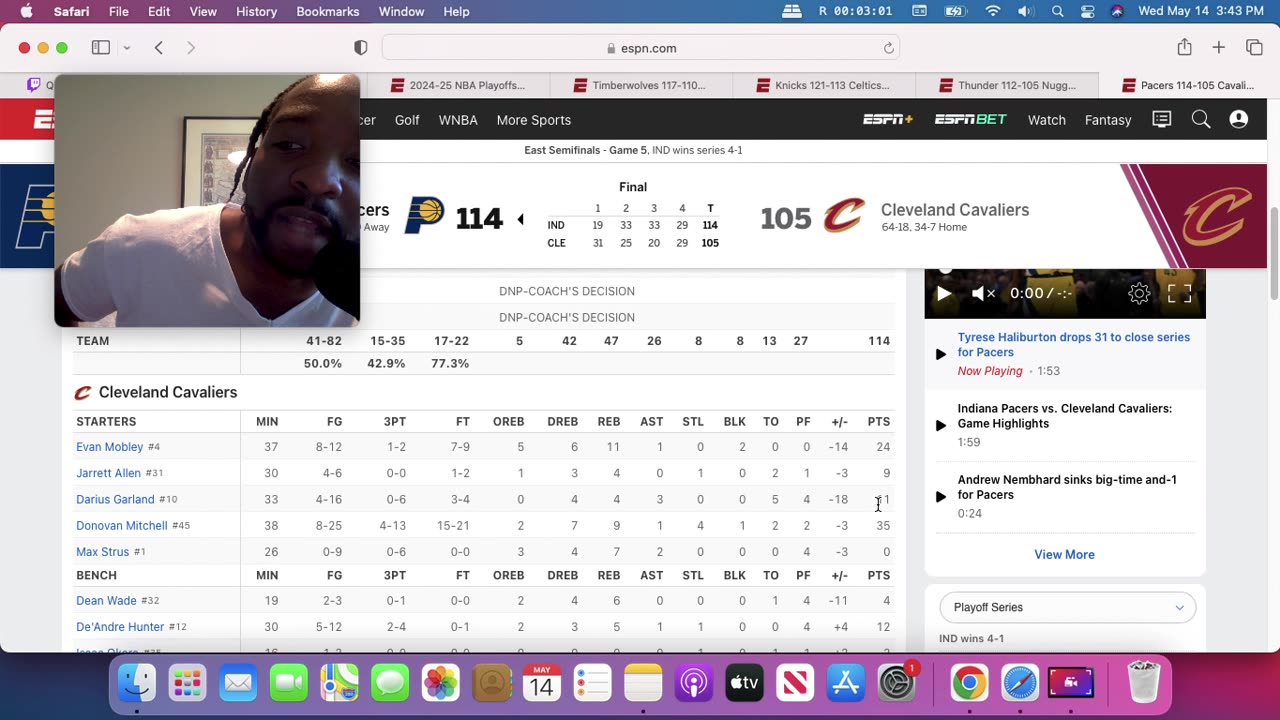Click the Cleveland Cavaliers score logo

[x=844, y=216]
